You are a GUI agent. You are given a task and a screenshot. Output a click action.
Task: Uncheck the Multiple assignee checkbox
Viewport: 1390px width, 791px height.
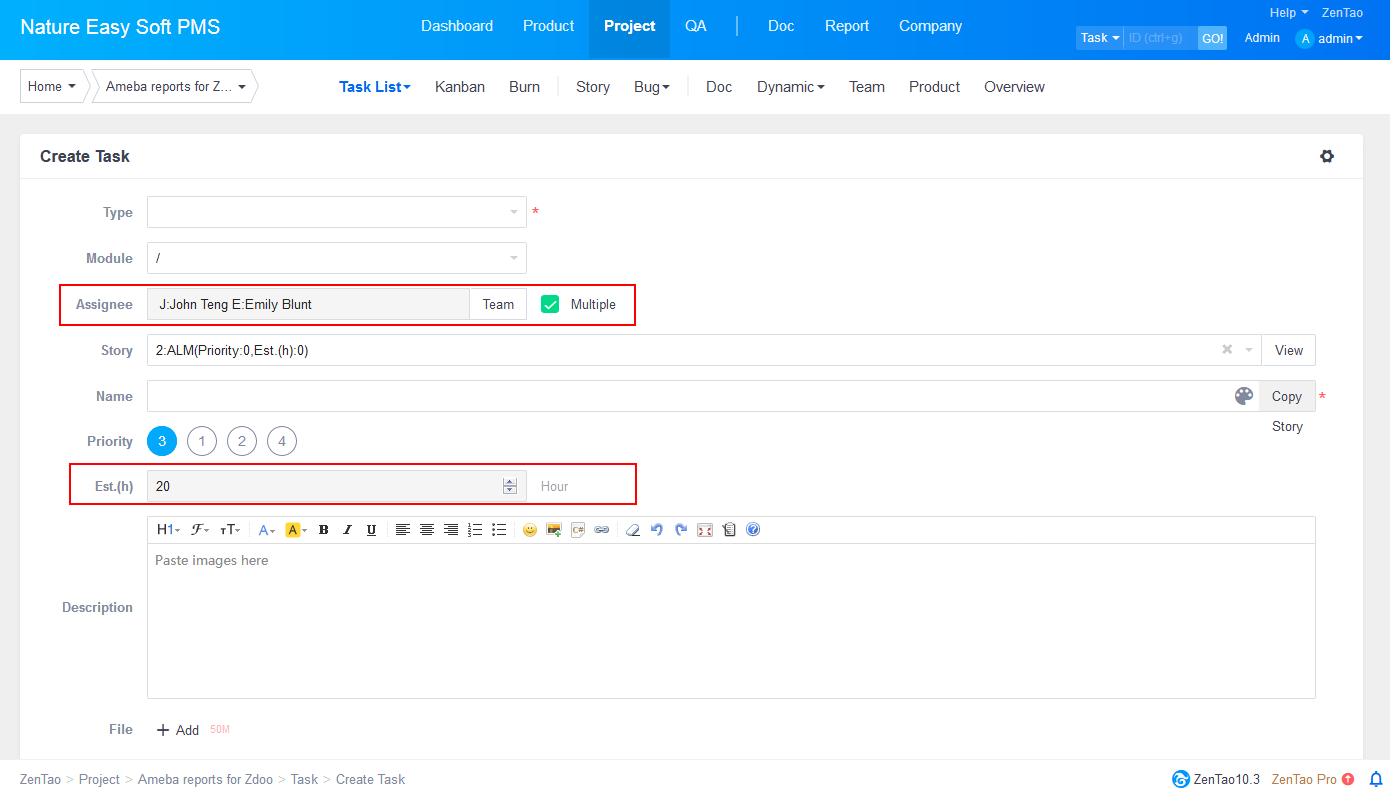[x=550, y=304]
